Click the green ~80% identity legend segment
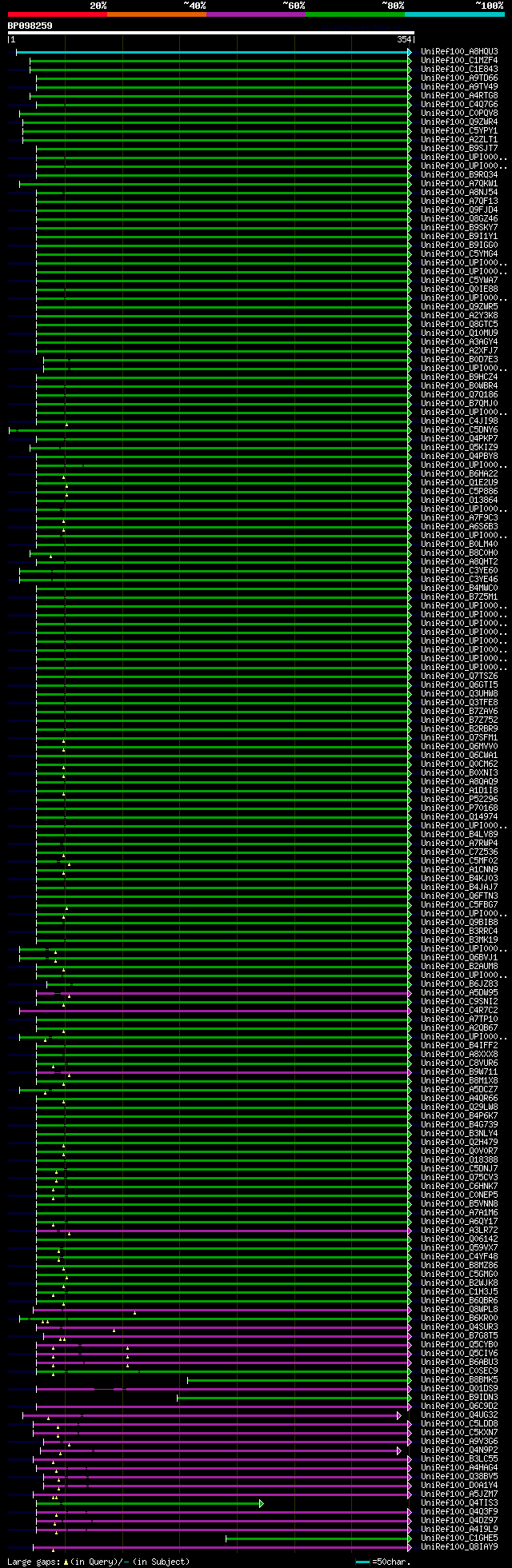The image size is (512, 1568). pos(354,14)
